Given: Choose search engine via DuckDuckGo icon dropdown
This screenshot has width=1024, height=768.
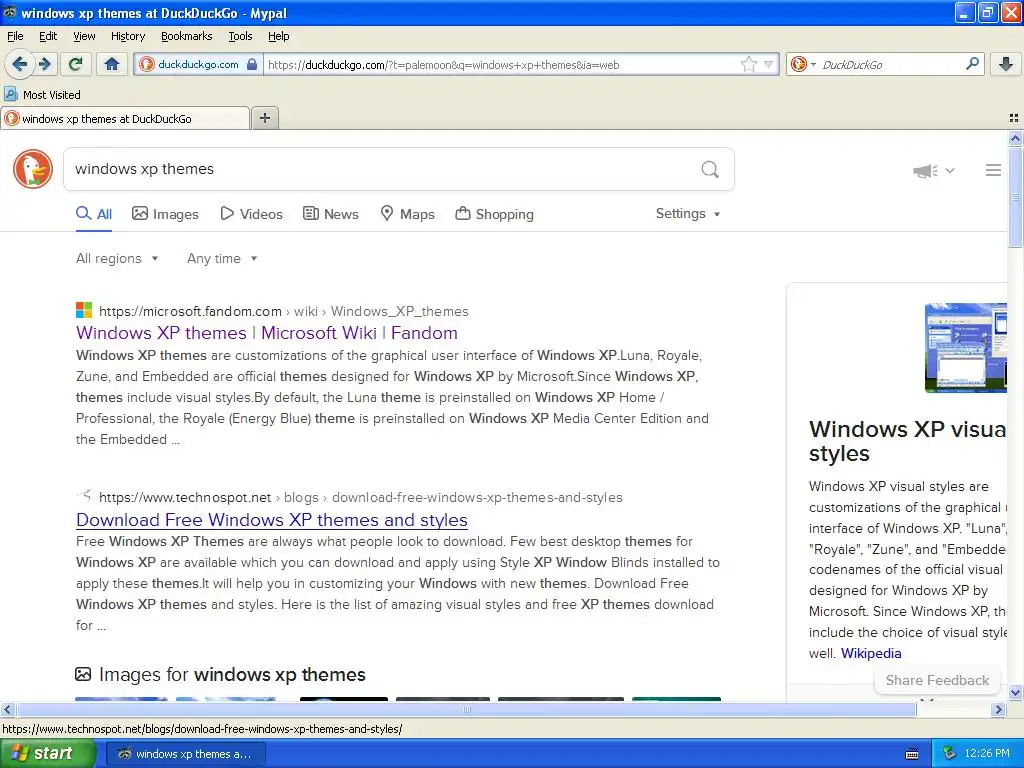Looking at the screenshot, I should 803,64.
